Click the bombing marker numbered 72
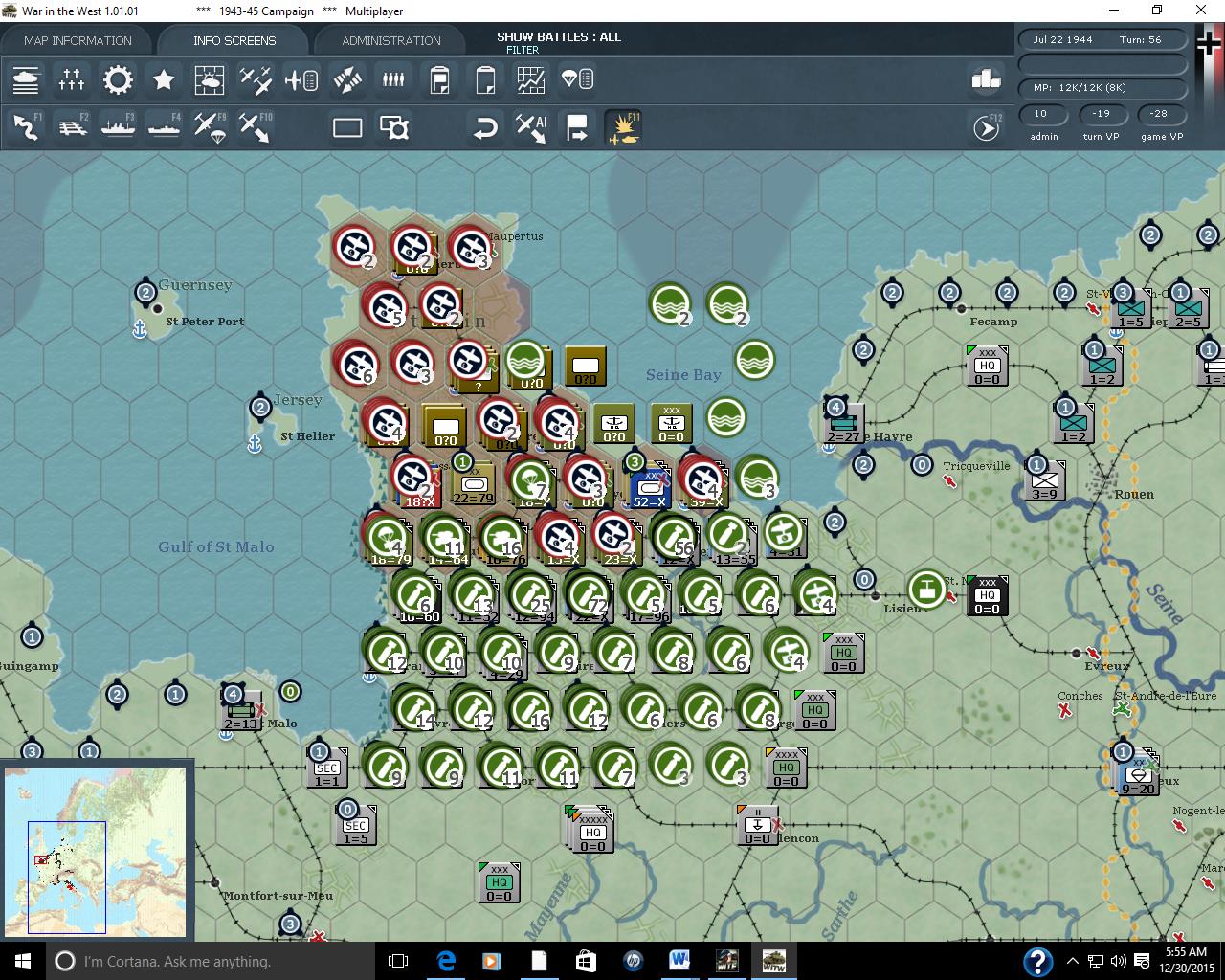1225x980 pixels. pos(589,594)
